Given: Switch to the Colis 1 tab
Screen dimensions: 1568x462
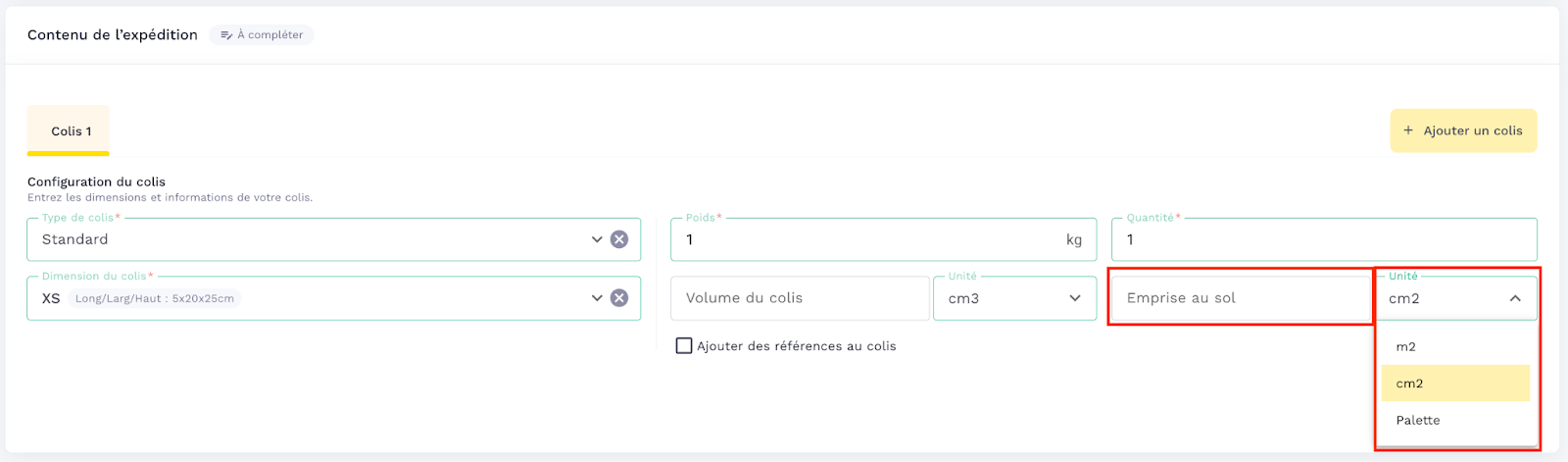Looking at the screenshot, I should point(71,131).
